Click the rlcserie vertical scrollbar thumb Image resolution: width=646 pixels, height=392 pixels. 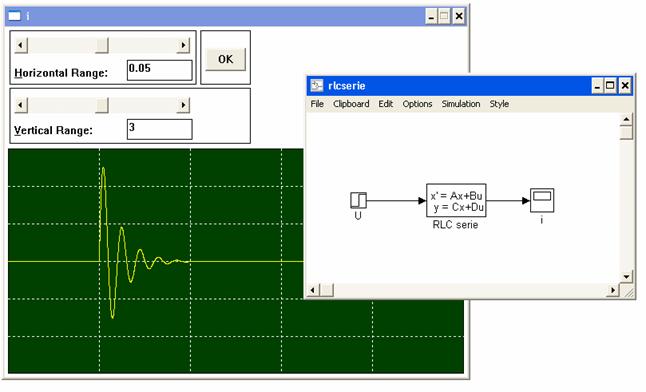click(626, 133)
